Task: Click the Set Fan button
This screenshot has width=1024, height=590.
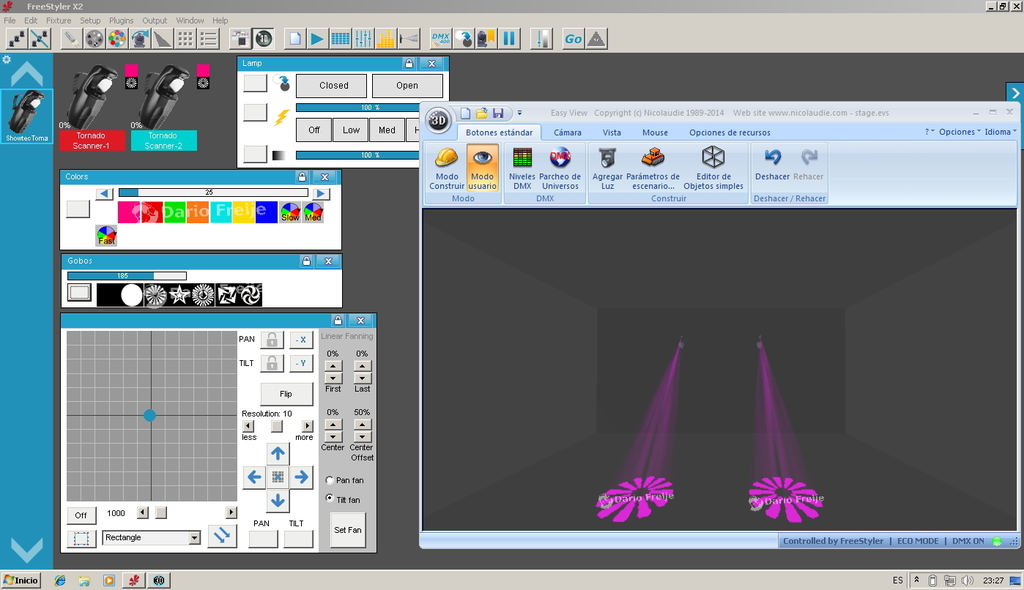Action: coord(347,530)
